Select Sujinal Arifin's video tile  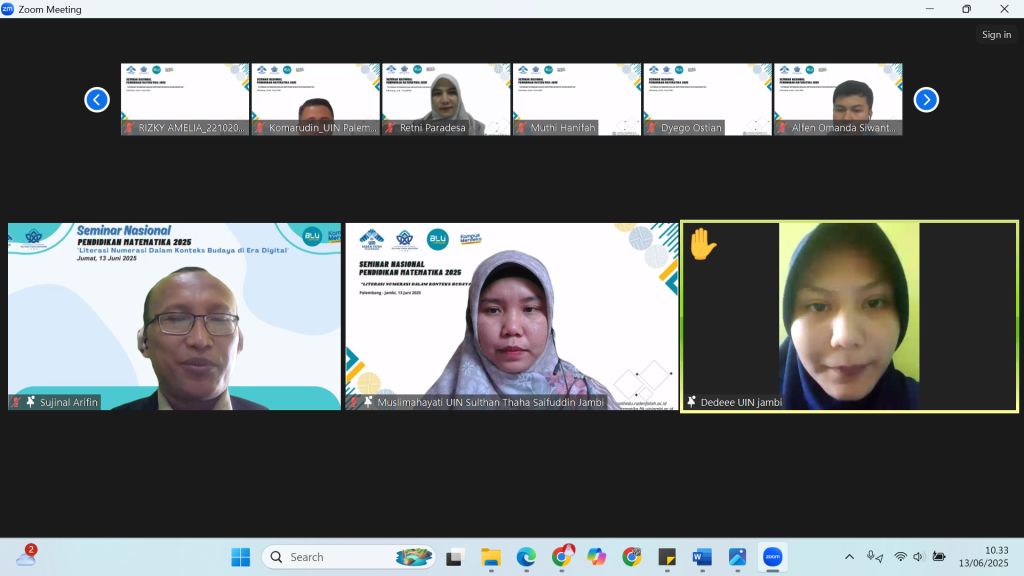(x=175, y=315)
